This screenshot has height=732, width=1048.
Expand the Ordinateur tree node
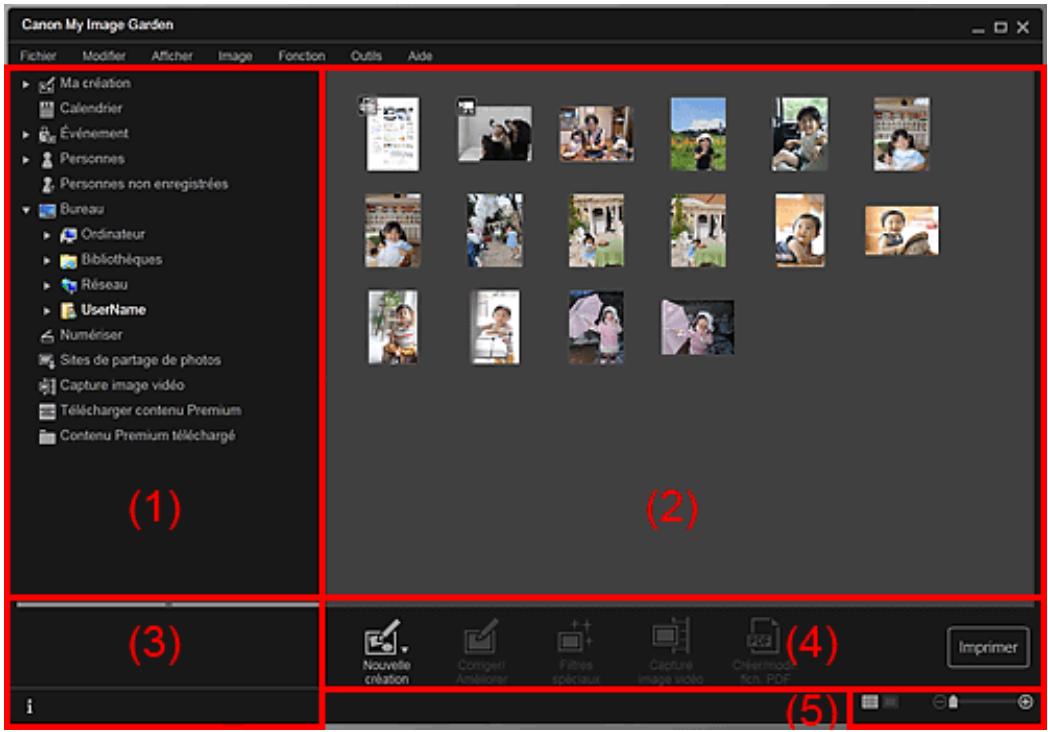click(x=47, y=235)
